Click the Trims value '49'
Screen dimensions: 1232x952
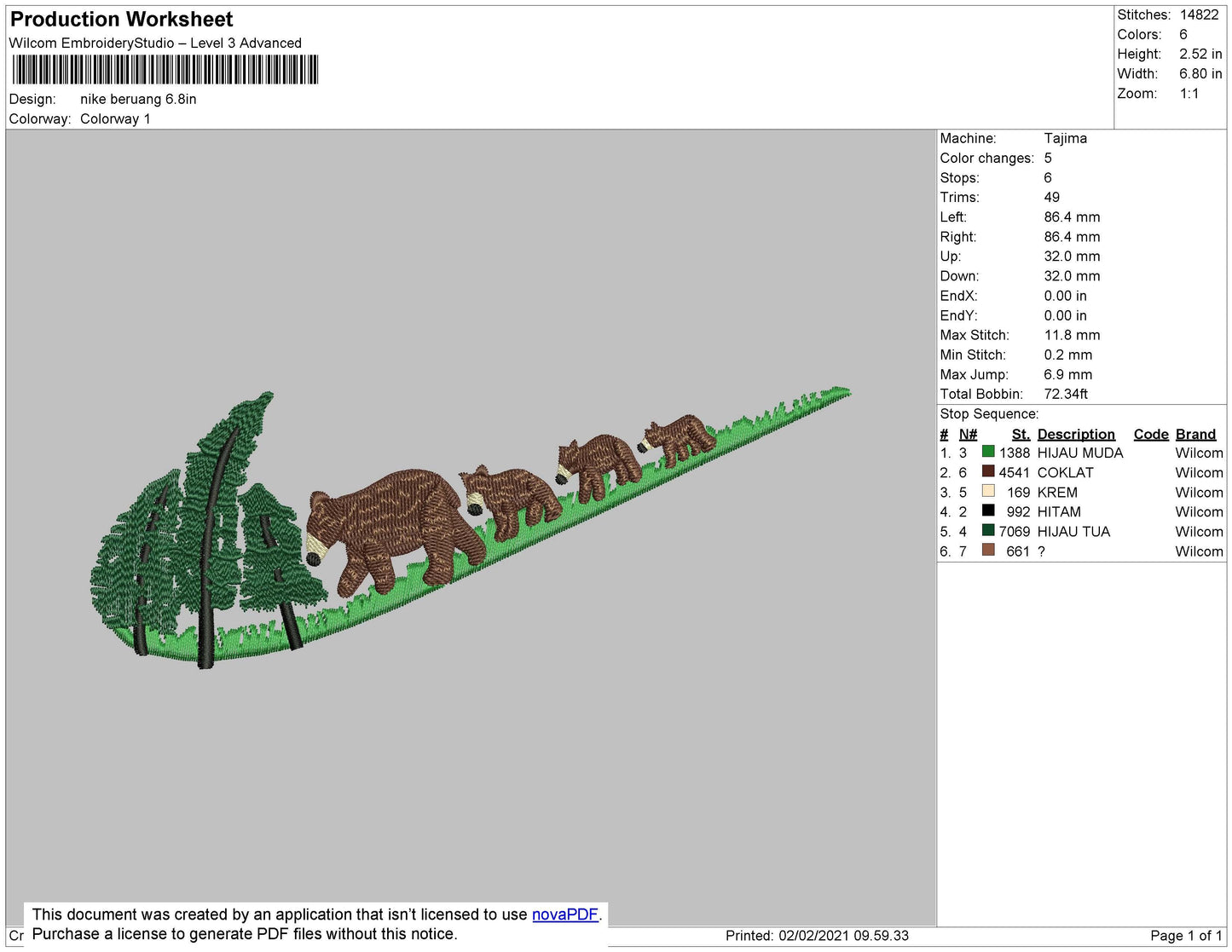pos(1052,197)
